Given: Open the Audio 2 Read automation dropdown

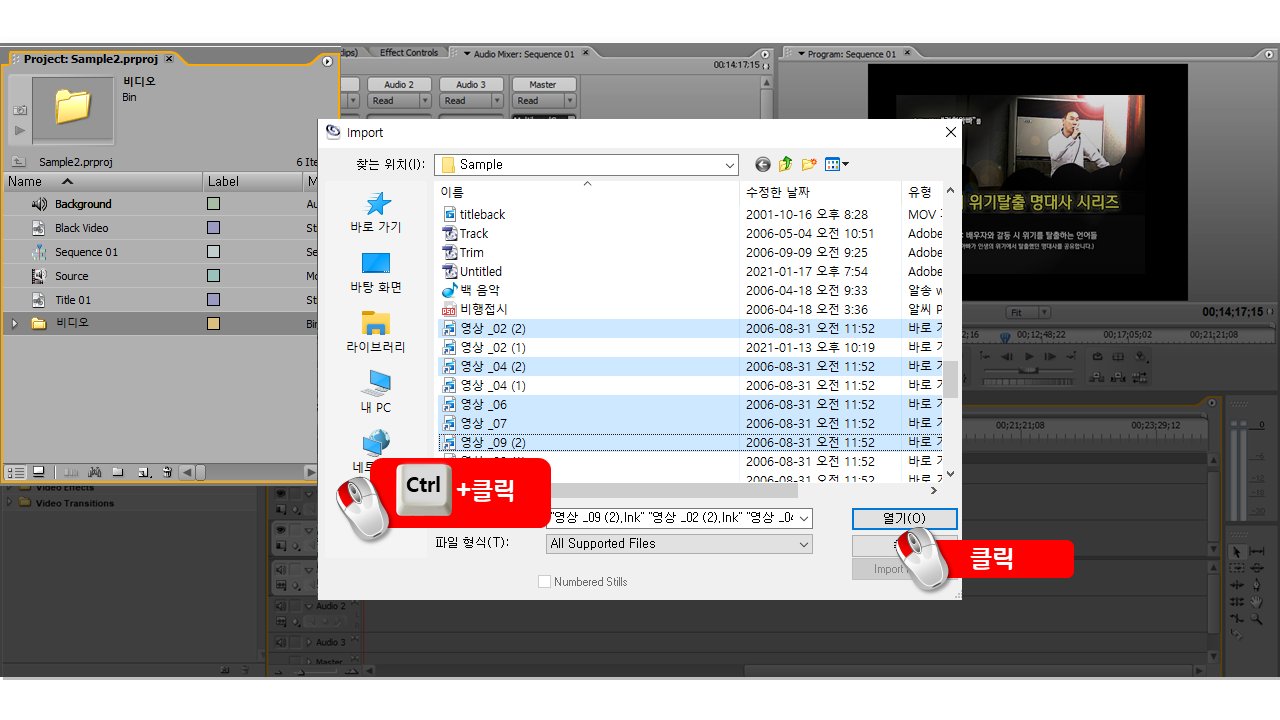Looking at the screenshot, I should (x=424, y=101).
